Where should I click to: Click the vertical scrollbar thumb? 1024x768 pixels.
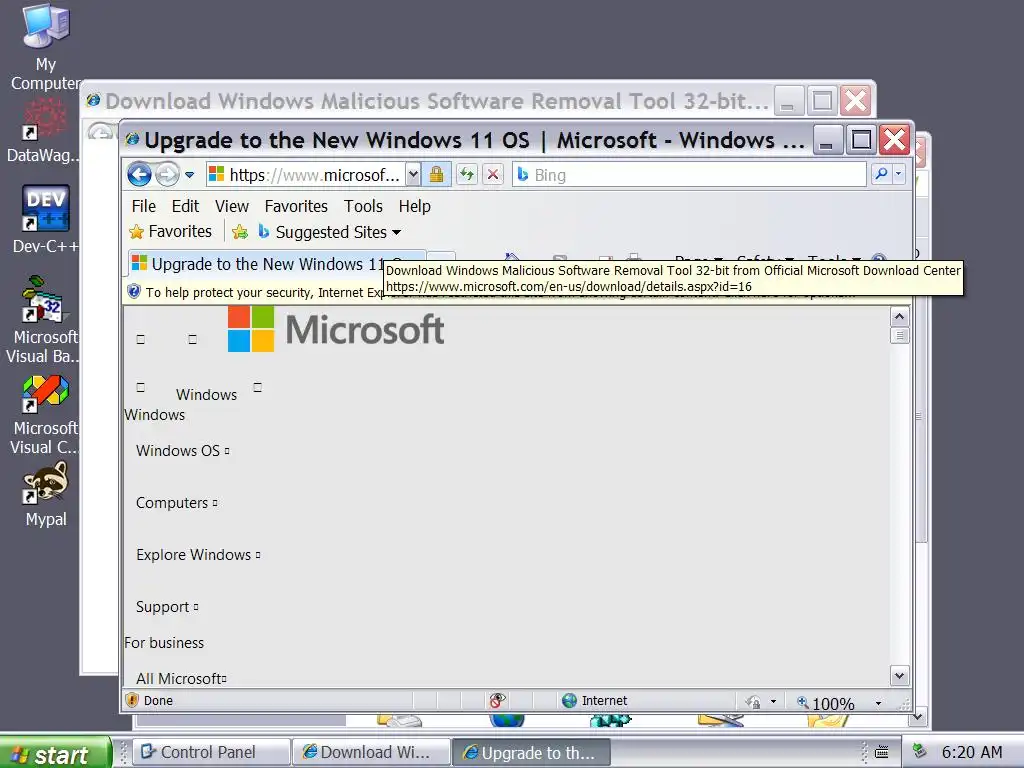pos(899,335)
